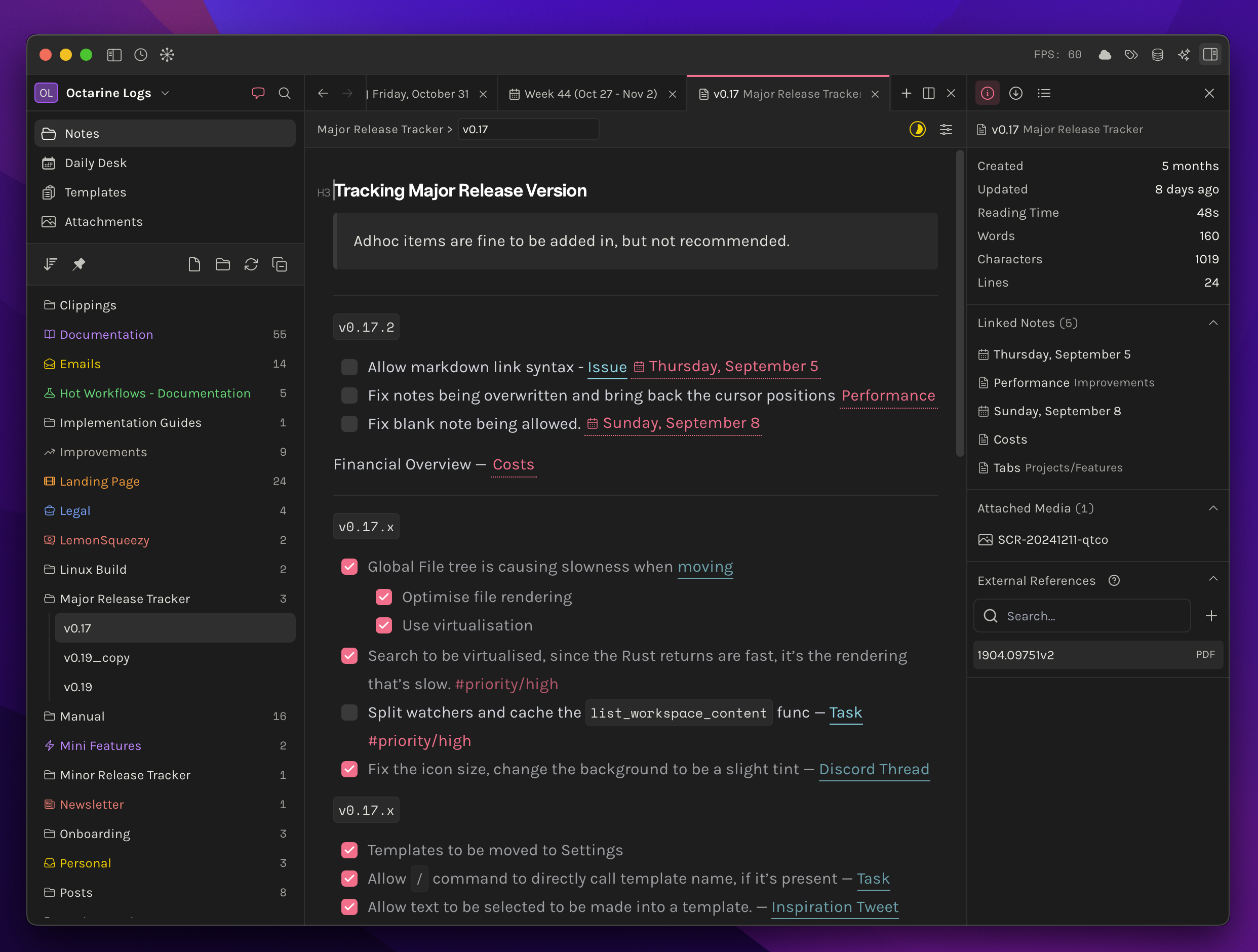Open the Octarine Logs workspace dropdown
The width and height of the screenshot is (1258, 952).
[x=166, y=93]
